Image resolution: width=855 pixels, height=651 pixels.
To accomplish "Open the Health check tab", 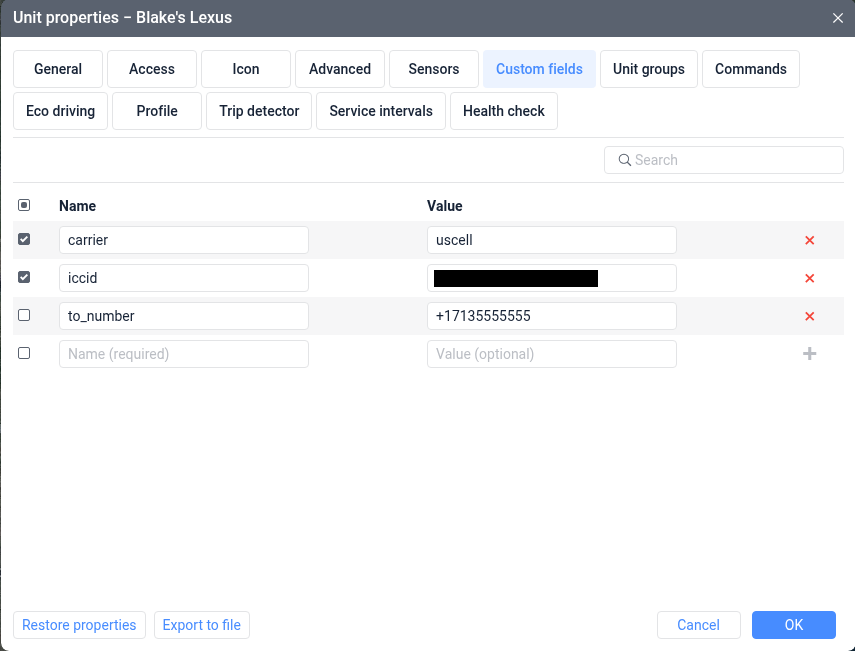I will [x=503, y=111].
